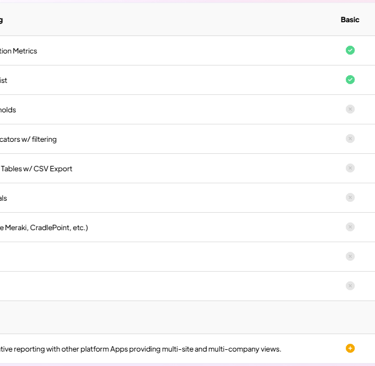The height and width of the screenshot is (366, 375).
Task: Click the second green checkmark icon under Basic
Action: pos(350,80)
